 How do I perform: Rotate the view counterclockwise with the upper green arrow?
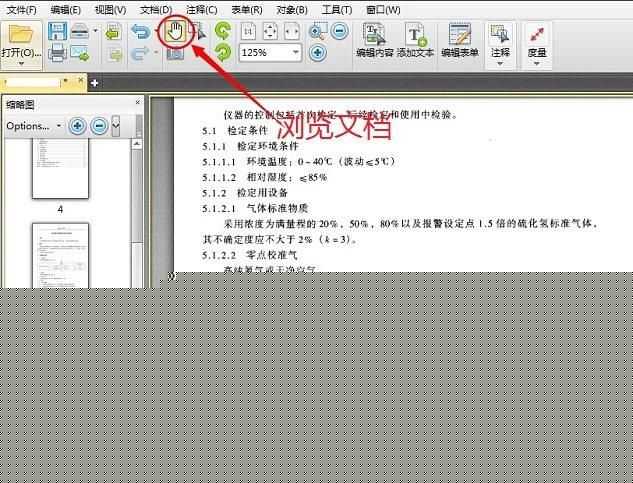pos(223,31)
